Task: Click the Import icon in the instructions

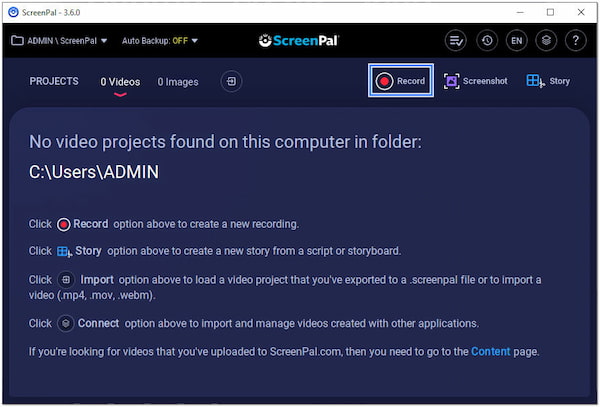Action: coord(66,280)
